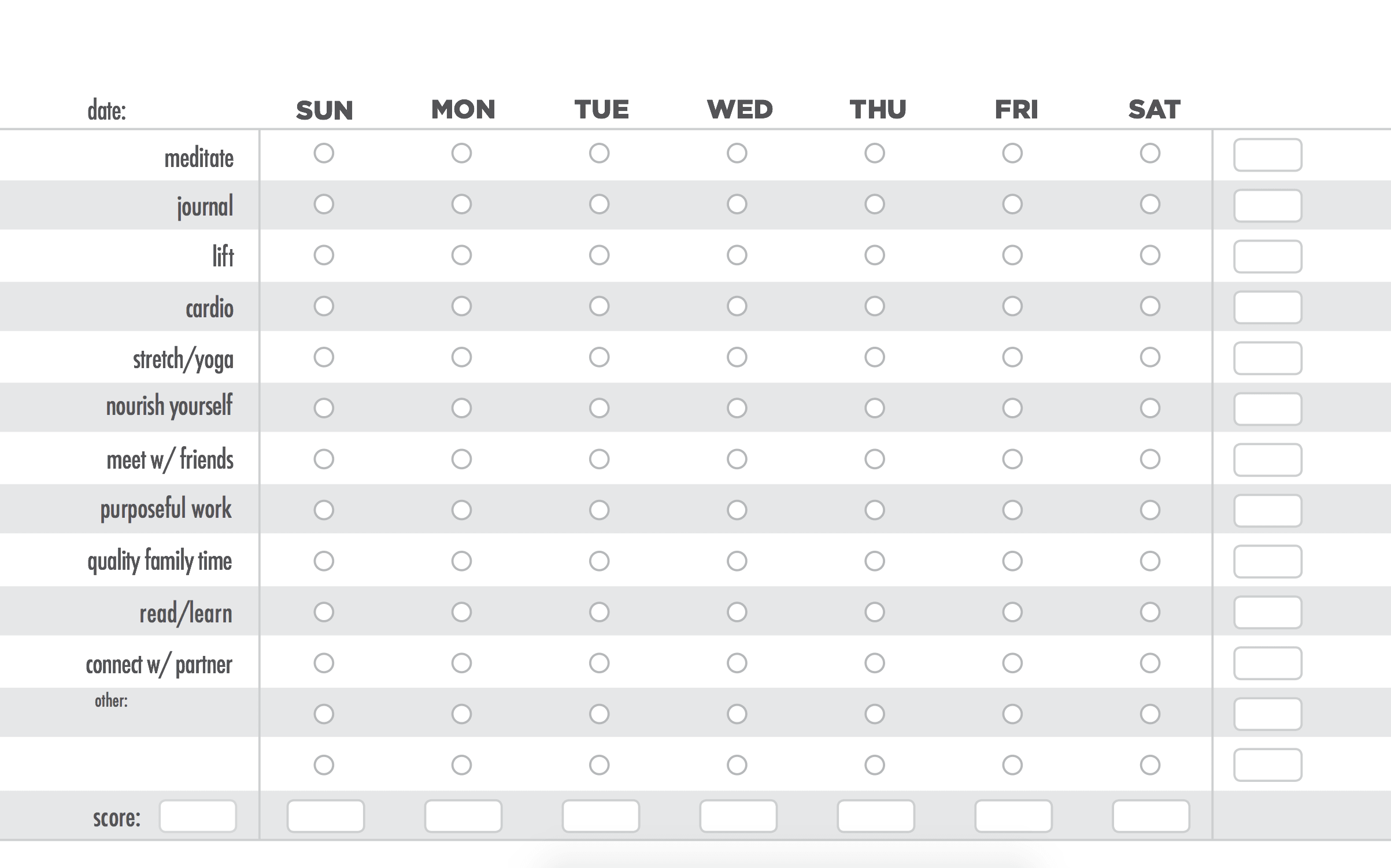Image resolution: width=1391 pixels, height=868 pixels.
Task: Toggle nourish yourself for Friday
Action: pos(1012,408)
